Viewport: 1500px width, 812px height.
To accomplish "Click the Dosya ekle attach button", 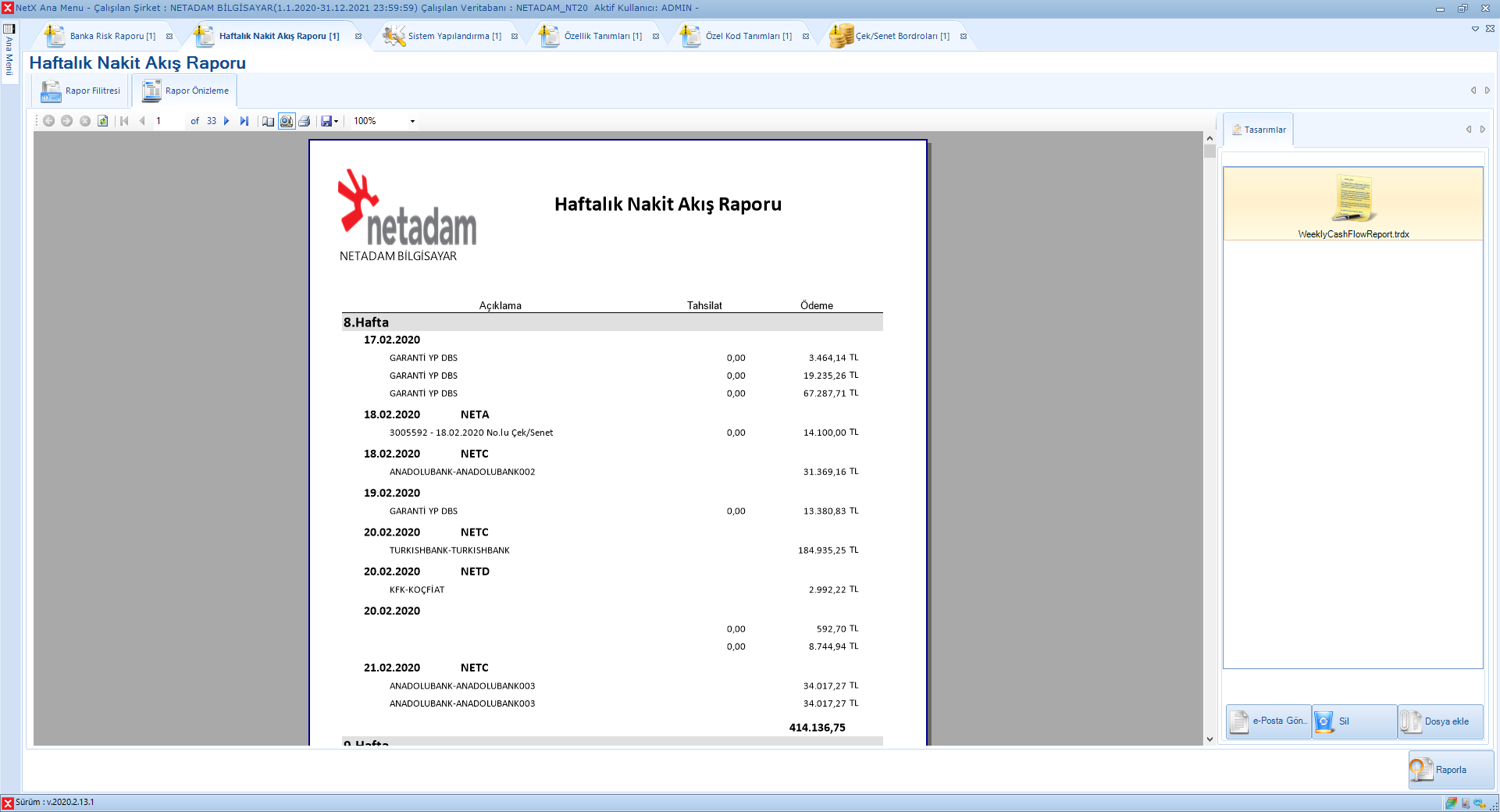I will (x=1440, y=721).
